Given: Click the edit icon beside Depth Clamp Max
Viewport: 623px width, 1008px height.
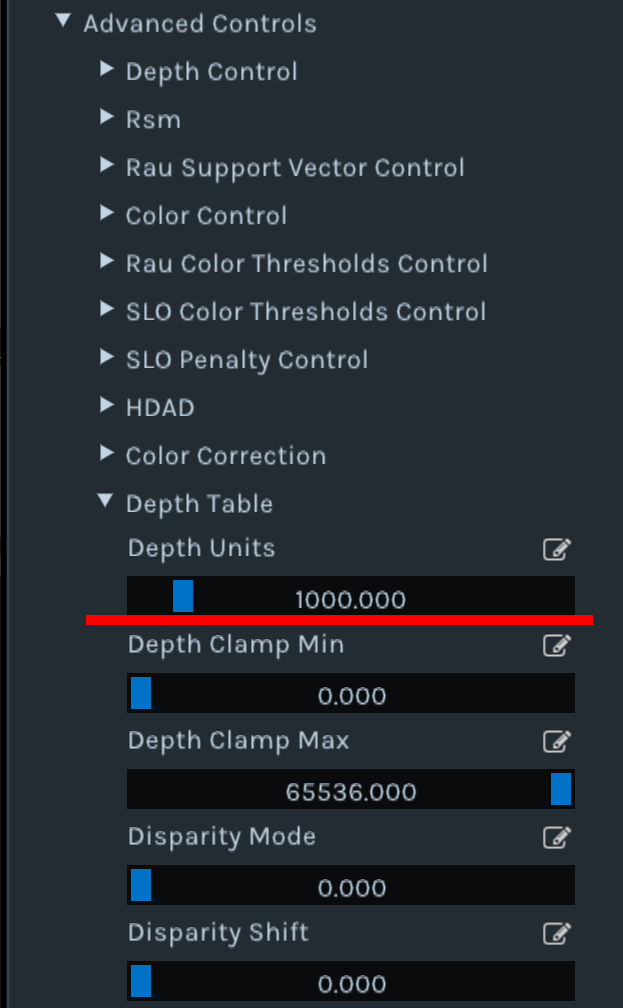Looking at the screenshot, I should 558,742.
